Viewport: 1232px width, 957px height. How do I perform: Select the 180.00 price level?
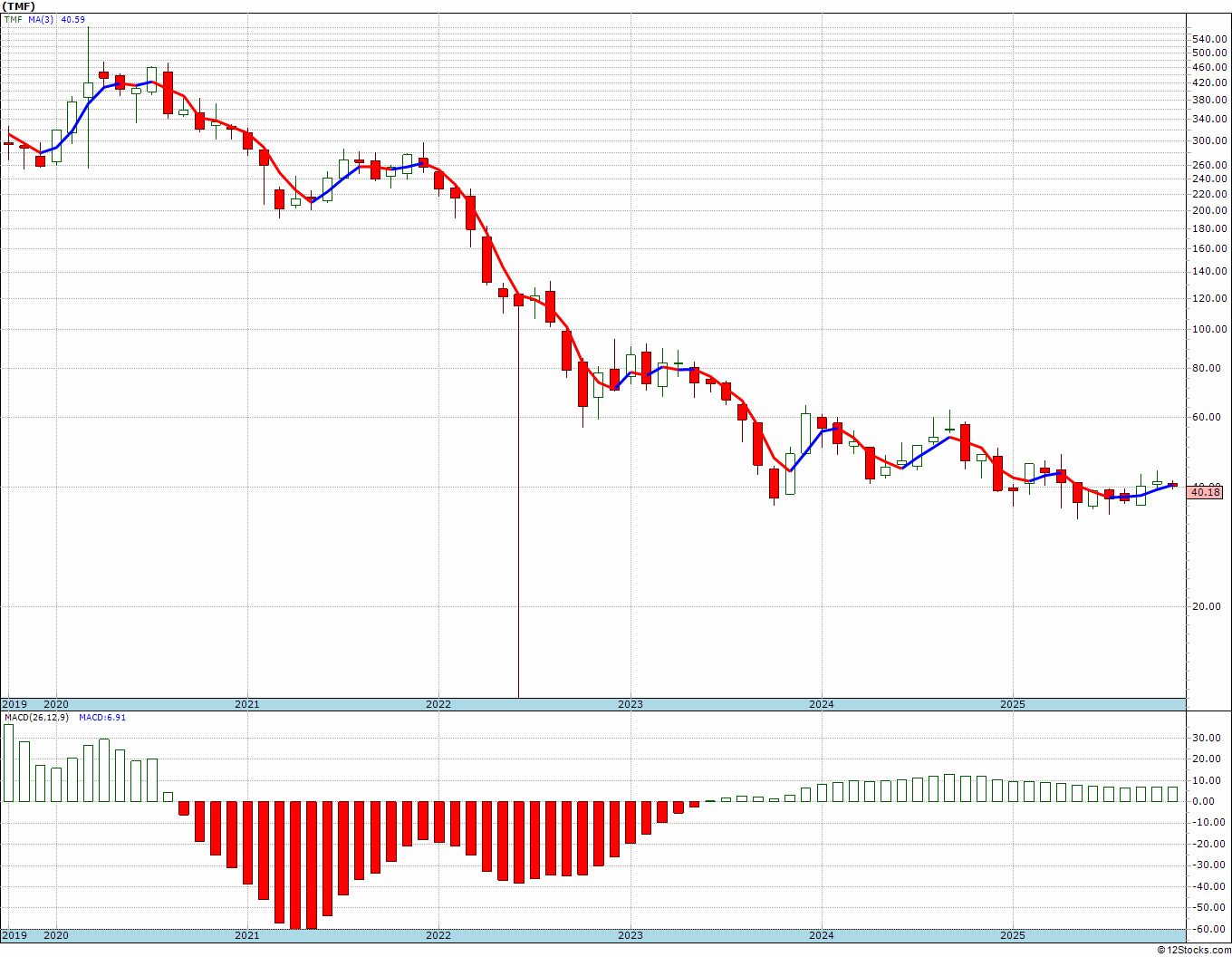pos(1210,228)
